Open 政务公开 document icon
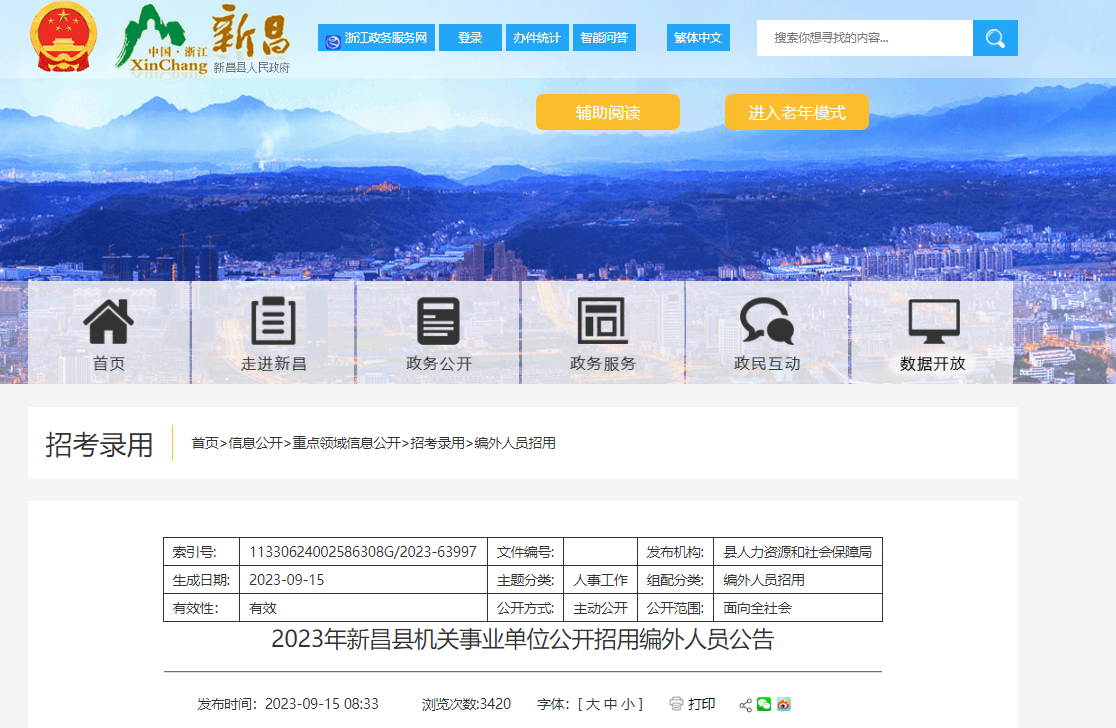 [438, 322]
